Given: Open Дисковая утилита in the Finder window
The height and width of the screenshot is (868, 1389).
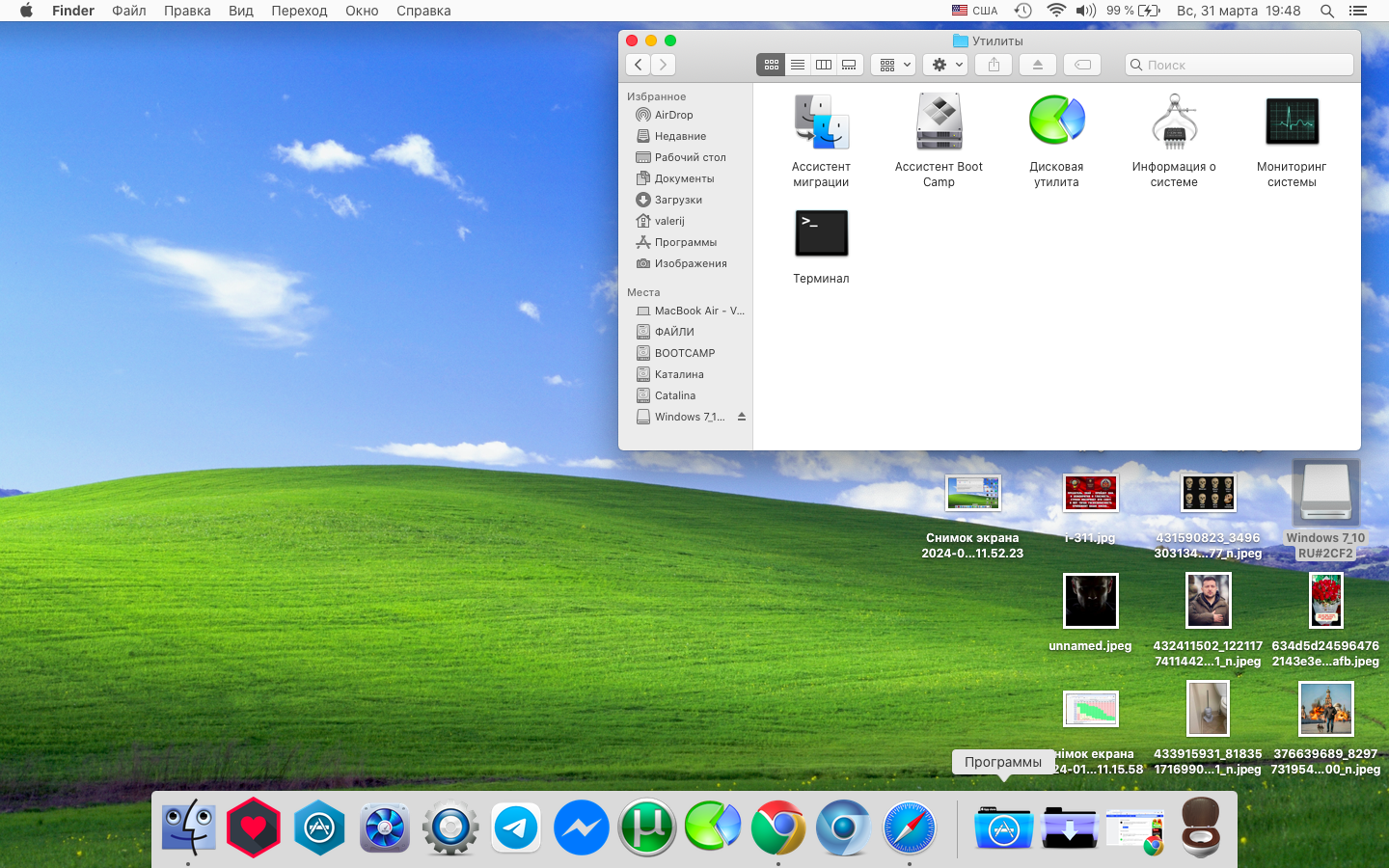Looking at the screenshot, I should tap(1056, 122).
